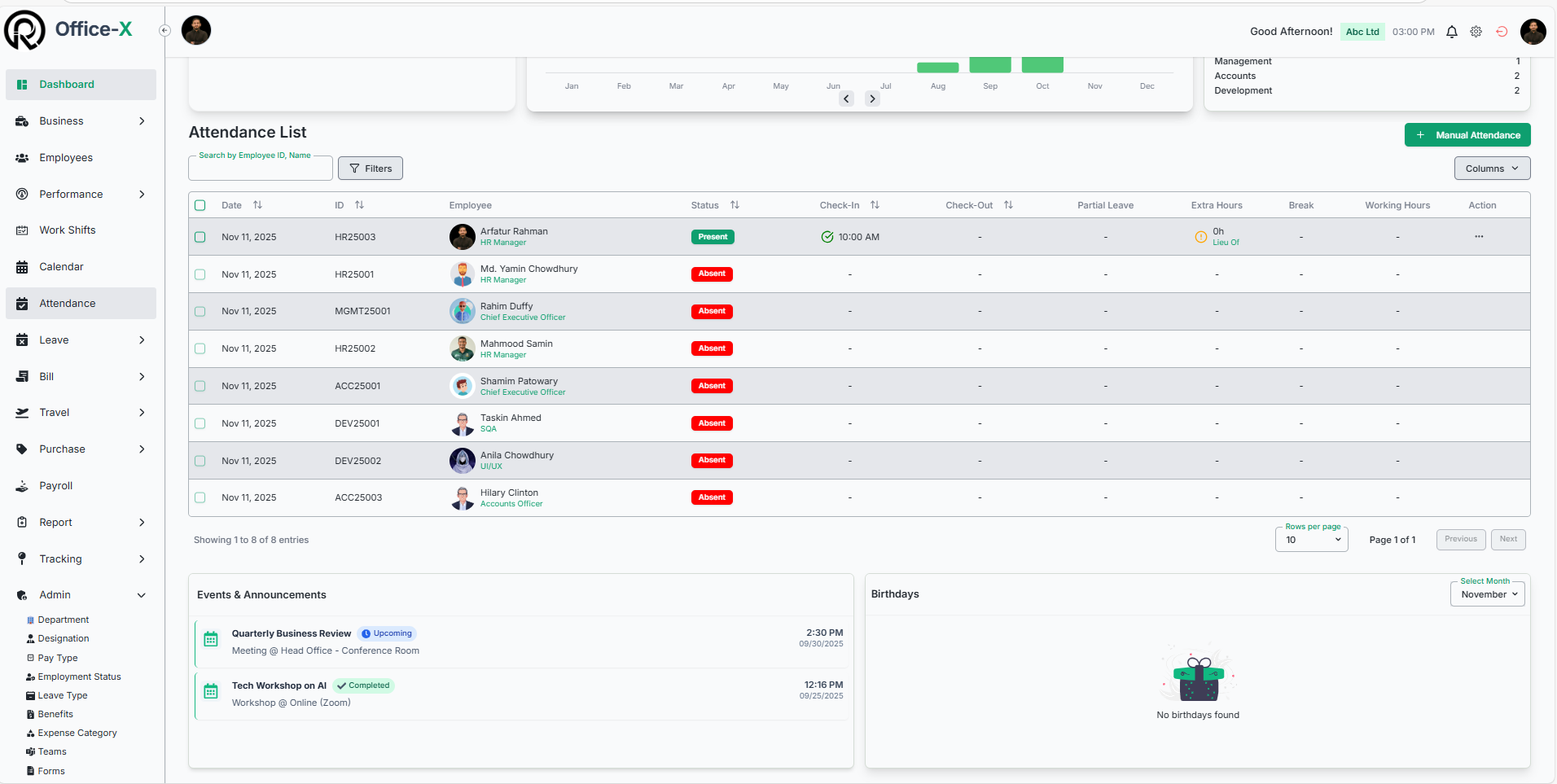Click previous arrow under the month chart

847,99
